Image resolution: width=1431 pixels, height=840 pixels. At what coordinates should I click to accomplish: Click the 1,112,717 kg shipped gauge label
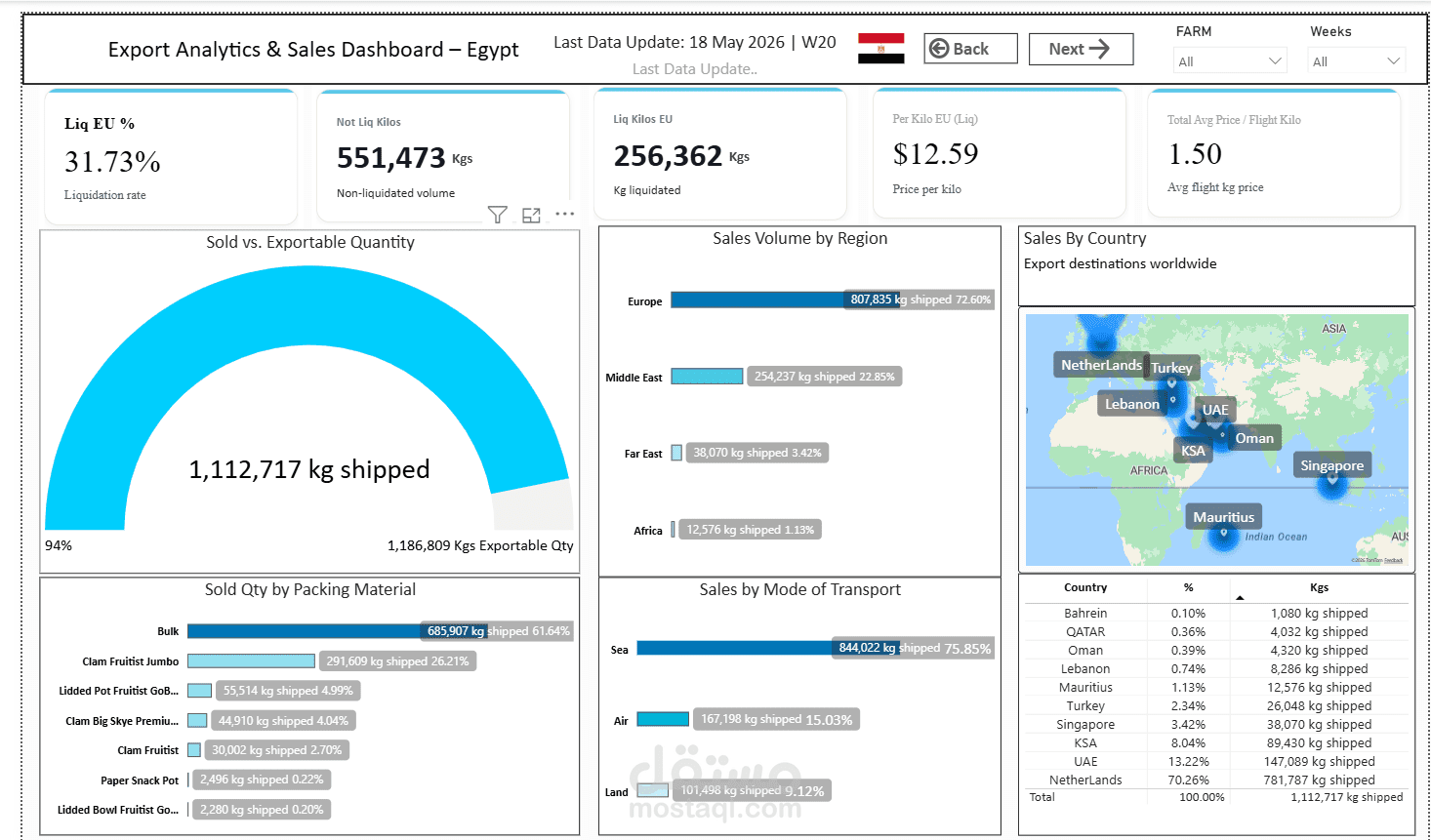[308, 469]
